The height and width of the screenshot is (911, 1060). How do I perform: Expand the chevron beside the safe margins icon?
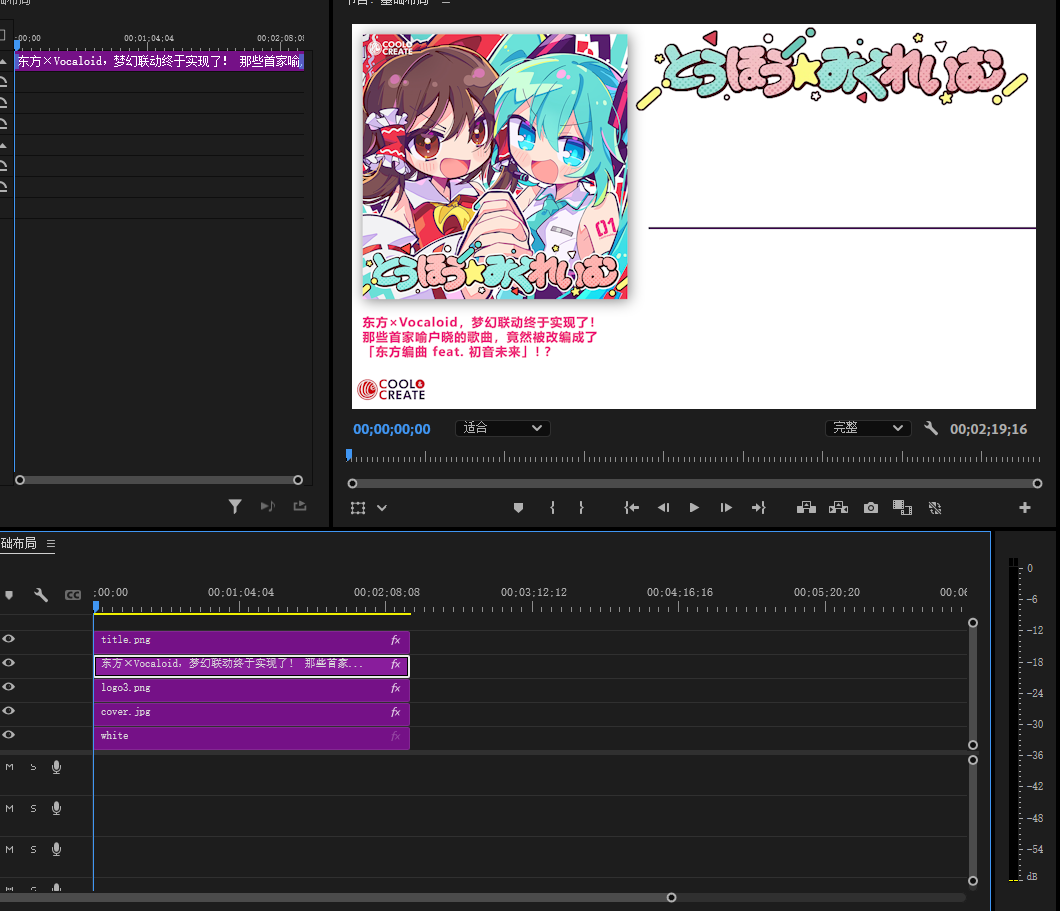click(381, 508)
